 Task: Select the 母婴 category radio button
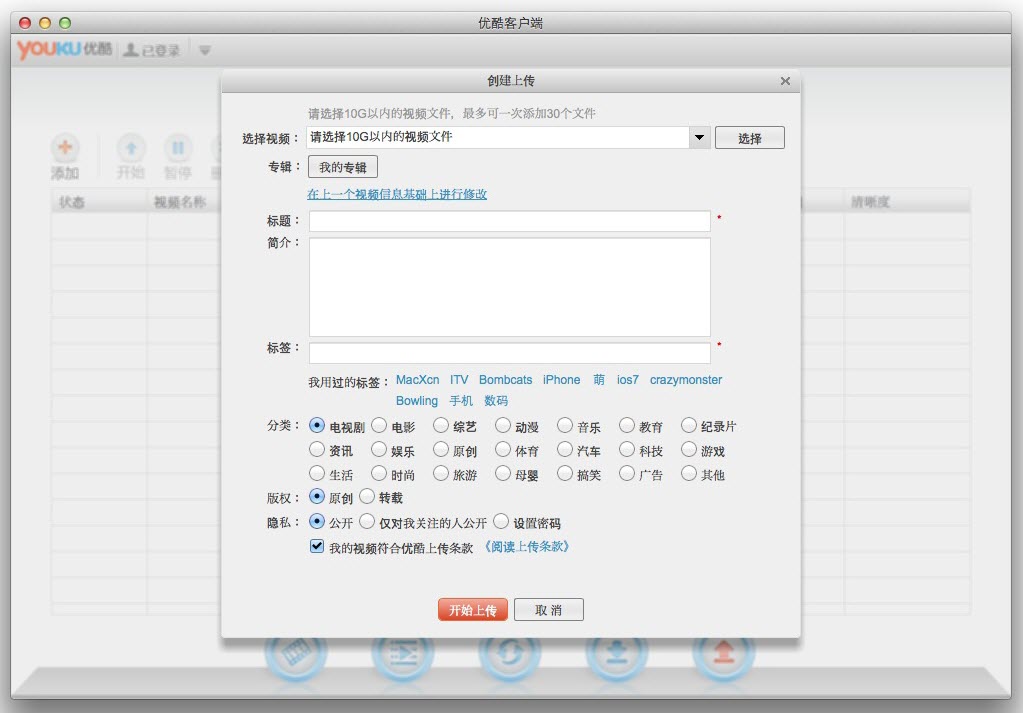pos(503,473)
